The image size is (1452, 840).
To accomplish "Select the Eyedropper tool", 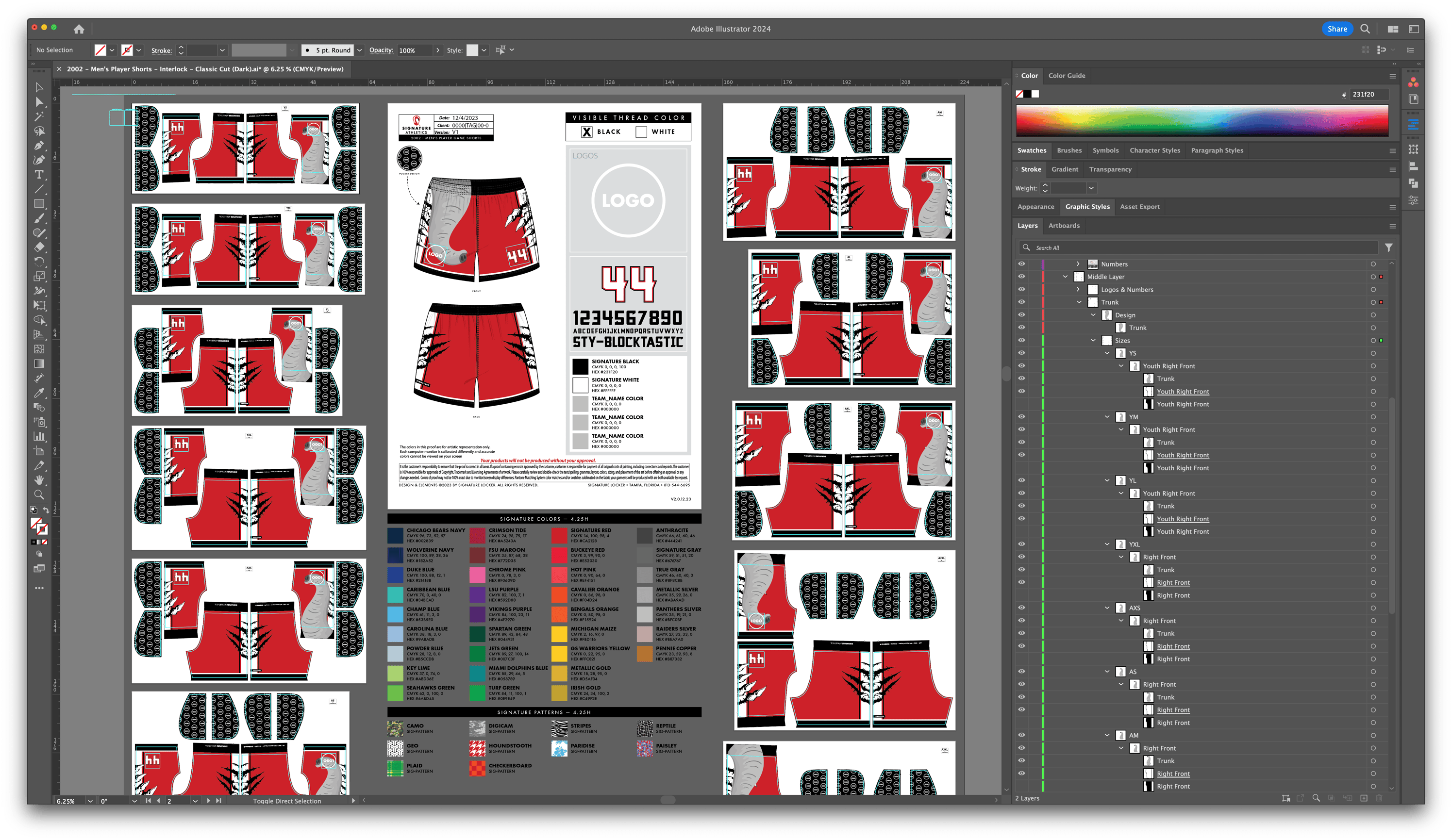I will point(40,393).
